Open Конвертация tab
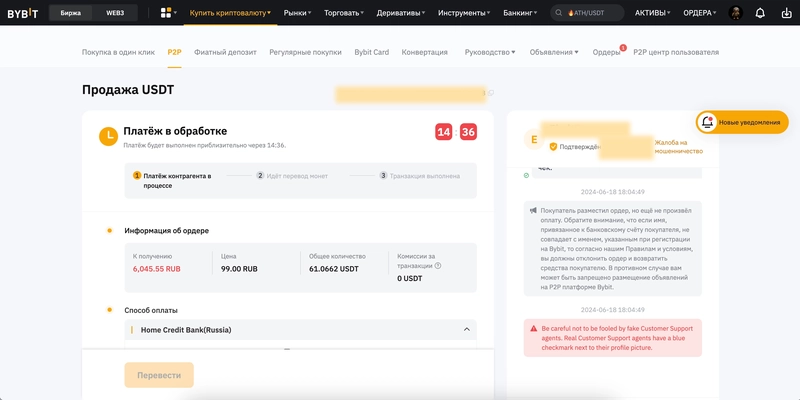The width and height of the screenshot is (800, 400). tap(424, 52)
